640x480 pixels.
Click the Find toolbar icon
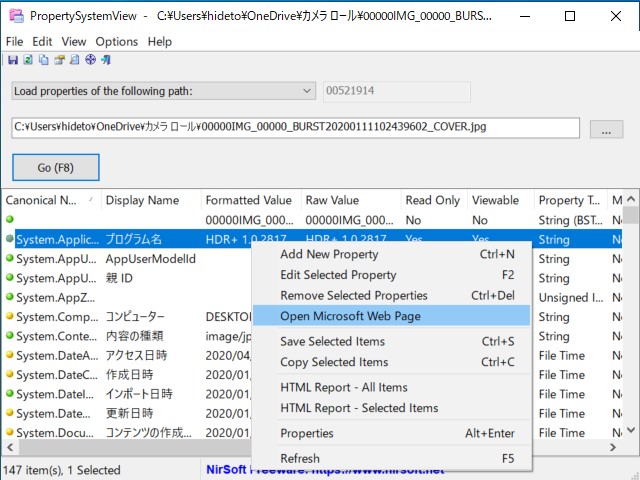tap(75, 60)
